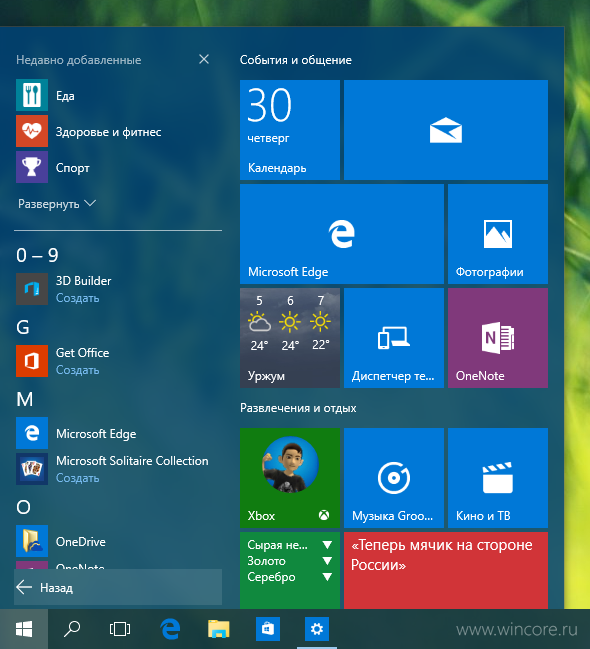Open the 3D Builder app icon

click(x=32, y=288)
